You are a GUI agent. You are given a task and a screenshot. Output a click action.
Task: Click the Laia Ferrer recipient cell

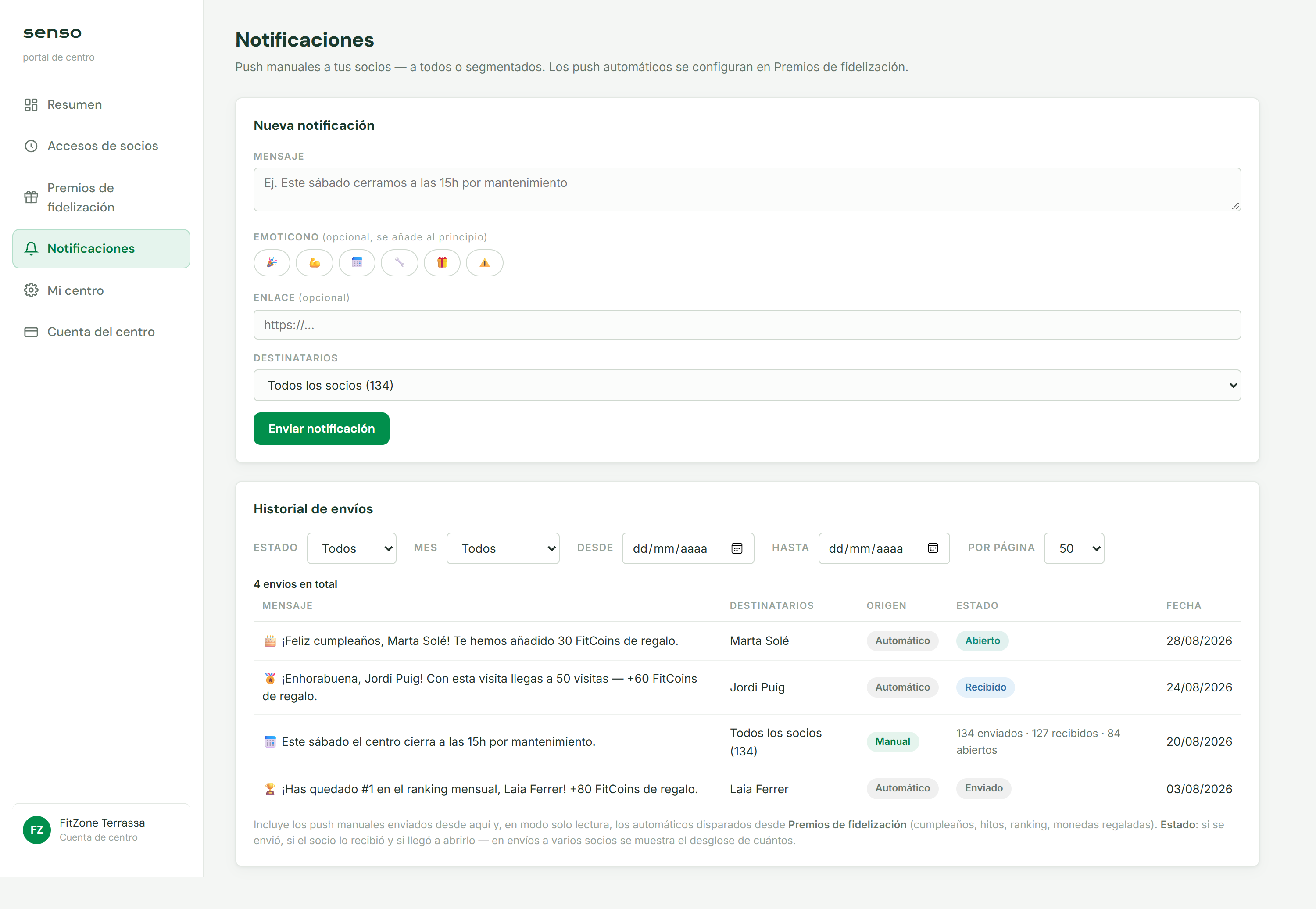pyautogui.click(x=759, y=789)
